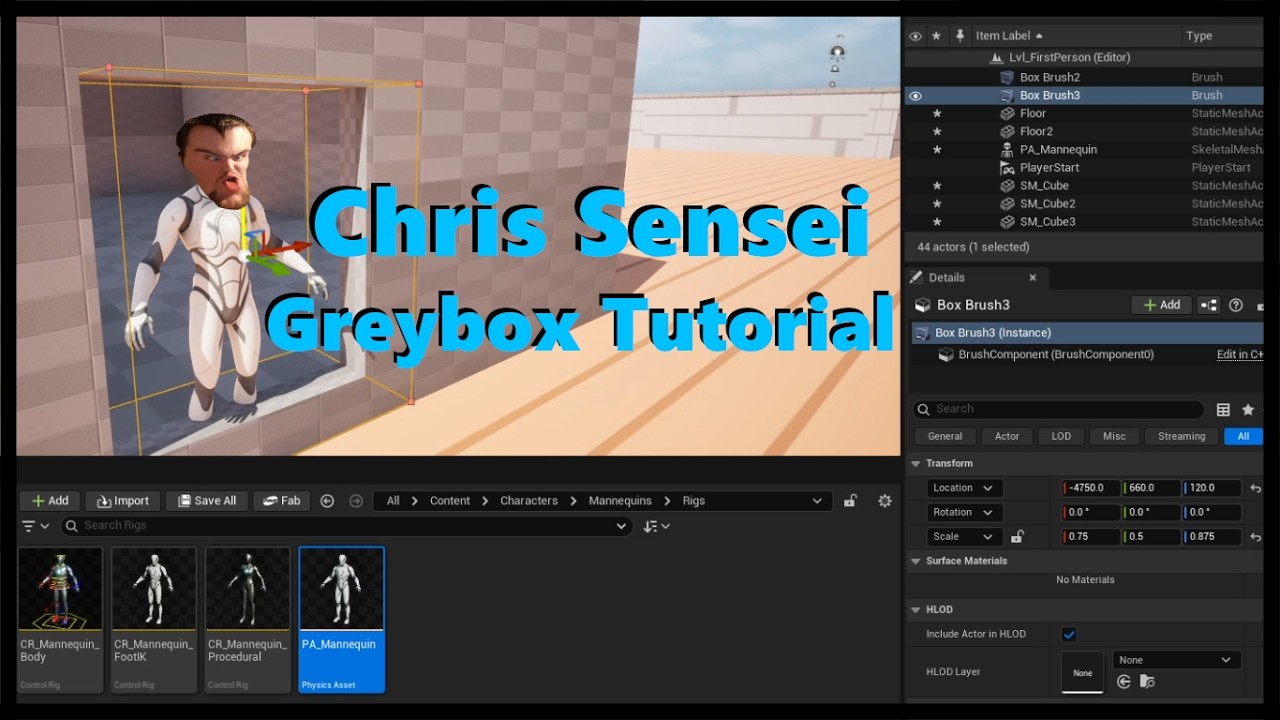Image resolution: width=1280 pixels, height=720 pixels.
Task: Open the Location type dropdown
Action: (964, 488)
